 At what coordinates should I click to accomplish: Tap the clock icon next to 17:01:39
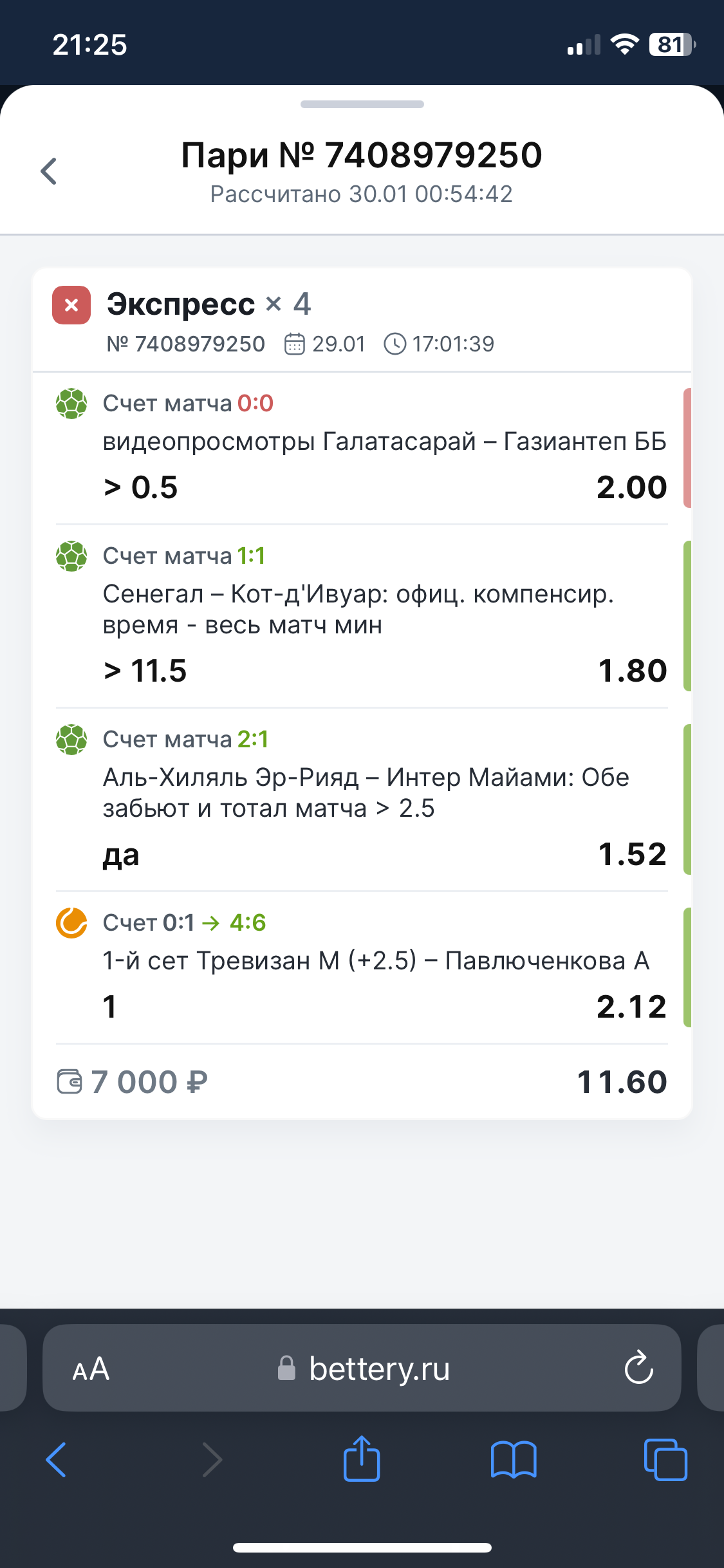pos(394,344)
